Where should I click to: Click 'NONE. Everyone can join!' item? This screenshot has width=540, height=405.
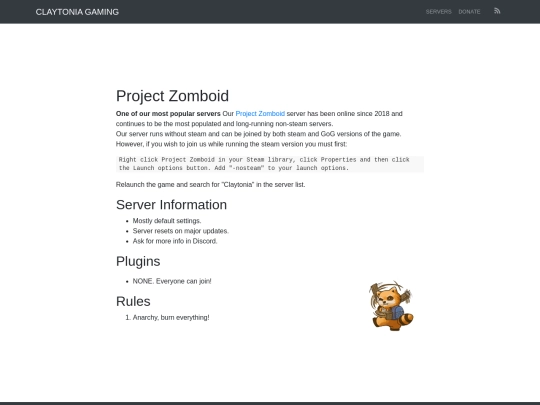click(x=172, y=281)
